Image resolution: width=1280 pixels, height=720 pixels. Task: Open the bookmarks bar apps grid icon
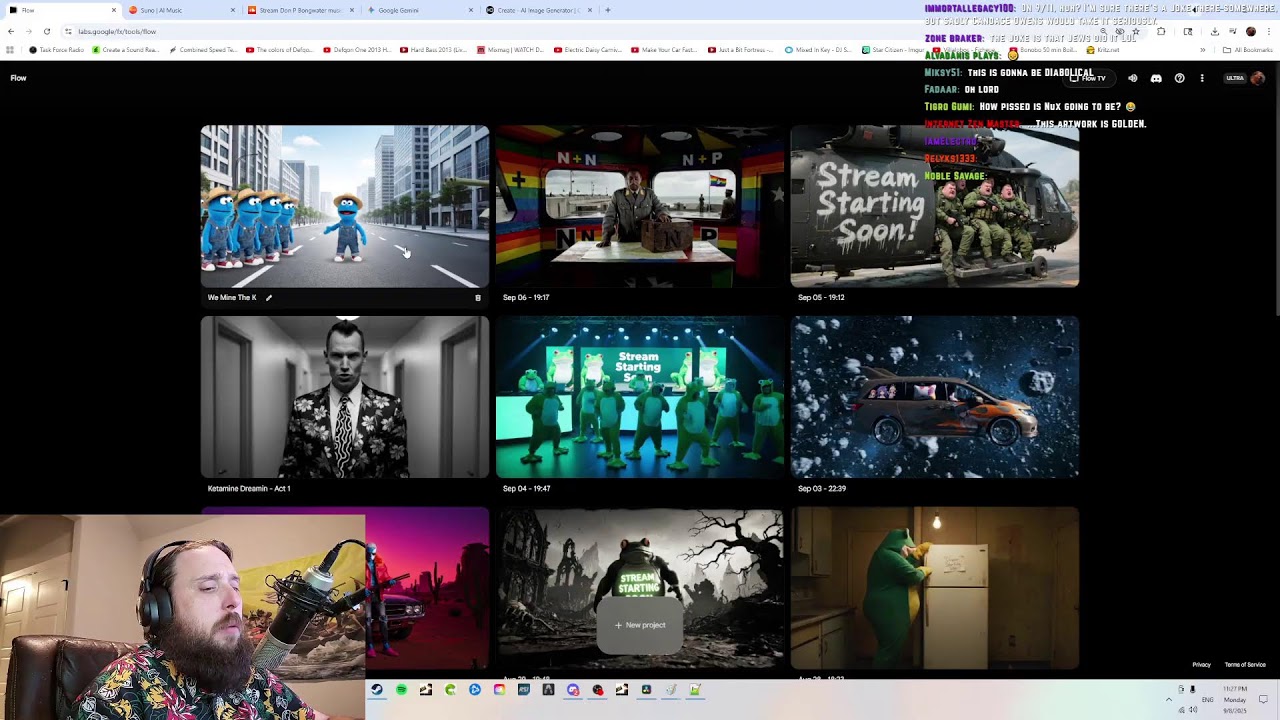(11, 50)
